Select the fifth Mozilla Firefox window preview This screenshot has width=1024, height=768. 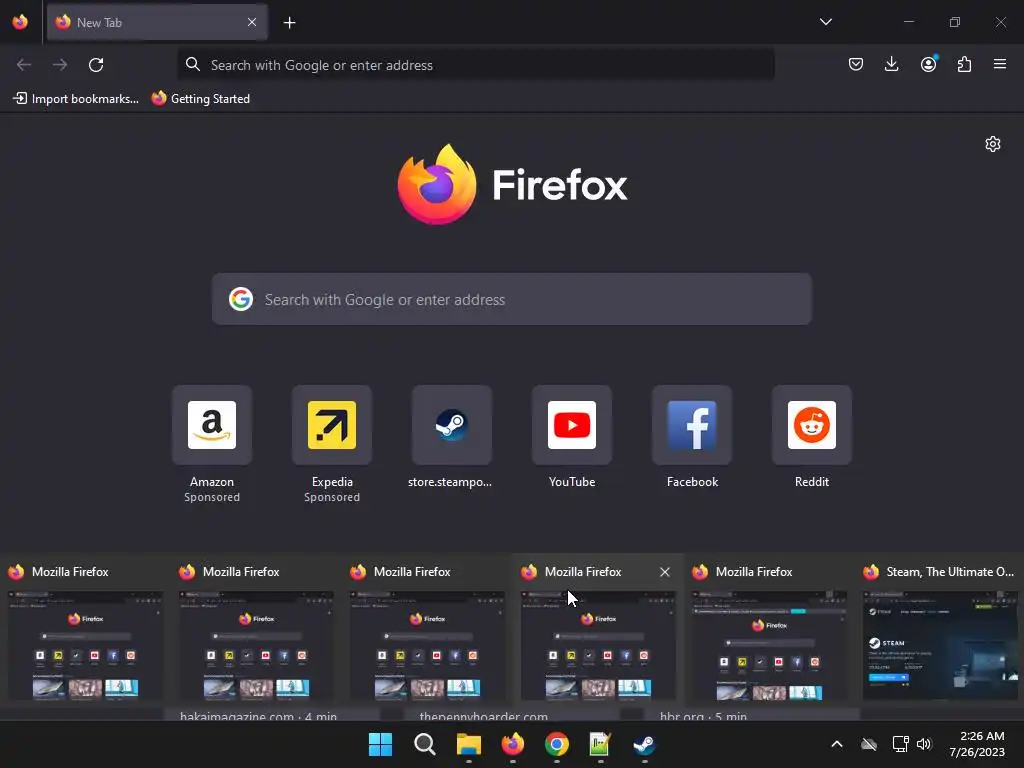point(769,632)
